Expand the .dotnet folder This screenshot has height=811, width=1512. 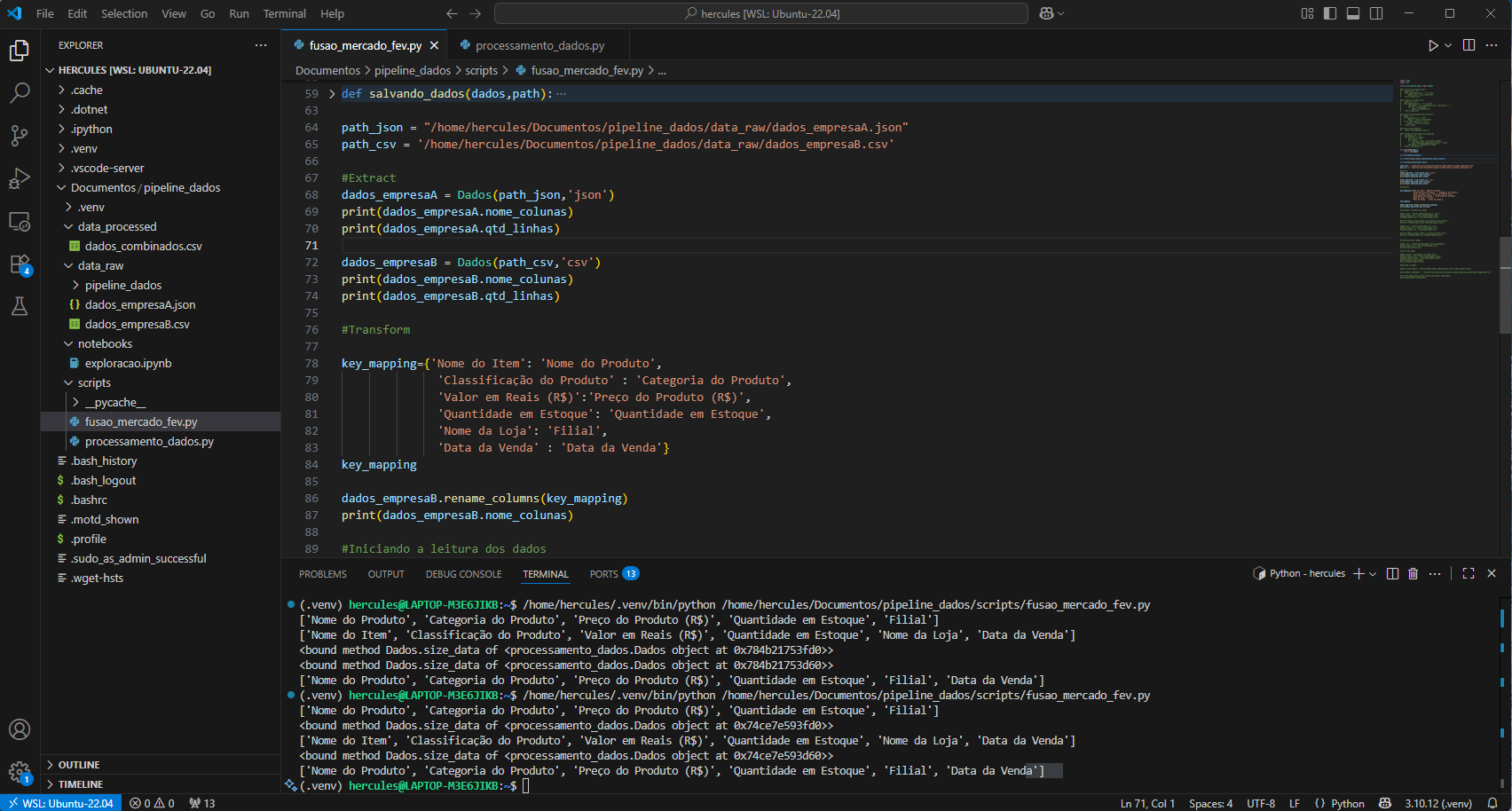pos(160,109)
